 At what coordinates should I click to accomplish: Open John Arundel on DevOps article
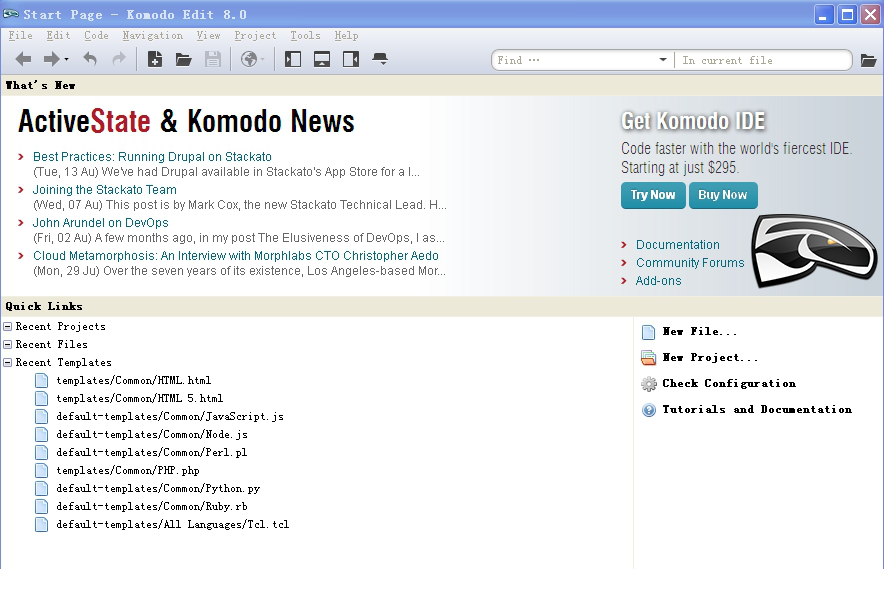coord(100,223)
